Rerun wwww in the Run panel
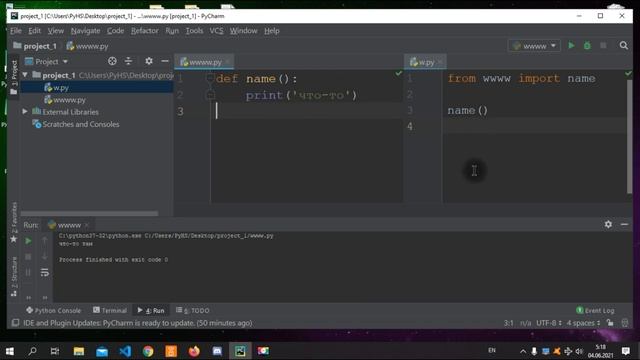640x360 pixels. (x=28, y=241)
